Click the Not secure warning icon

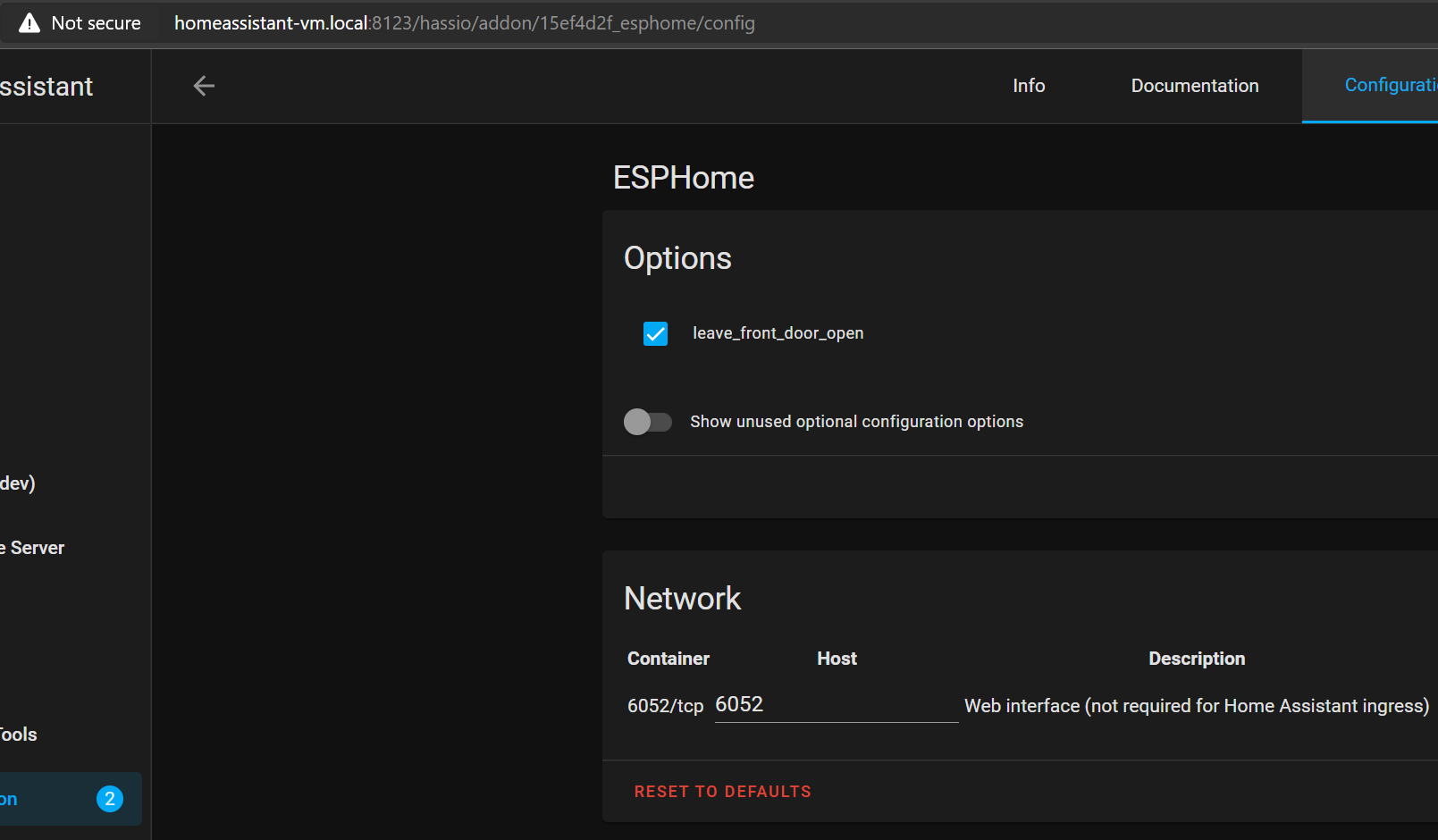click(x=29, y=22)
